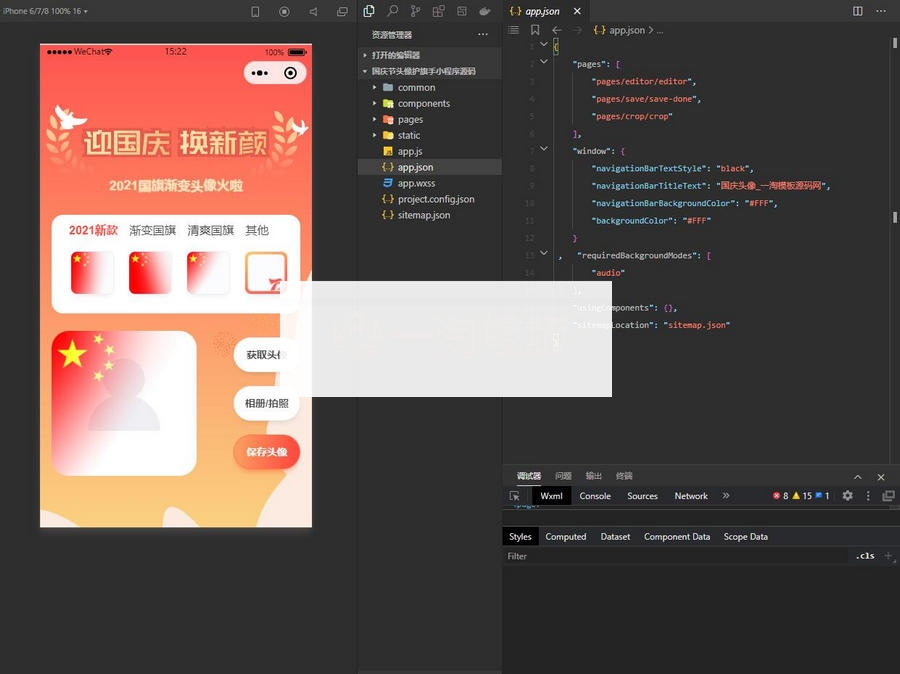Open project.config.json in the file tree
The height and width of the screenshot is (674, 900).
(x=435, y=199)
